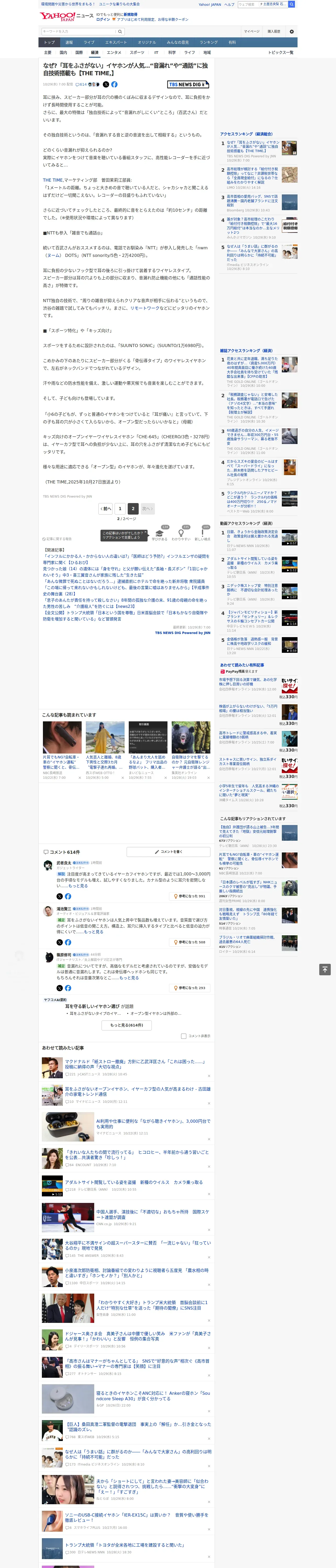
Task: Select the スポーツ category tab
Action: 137,52
